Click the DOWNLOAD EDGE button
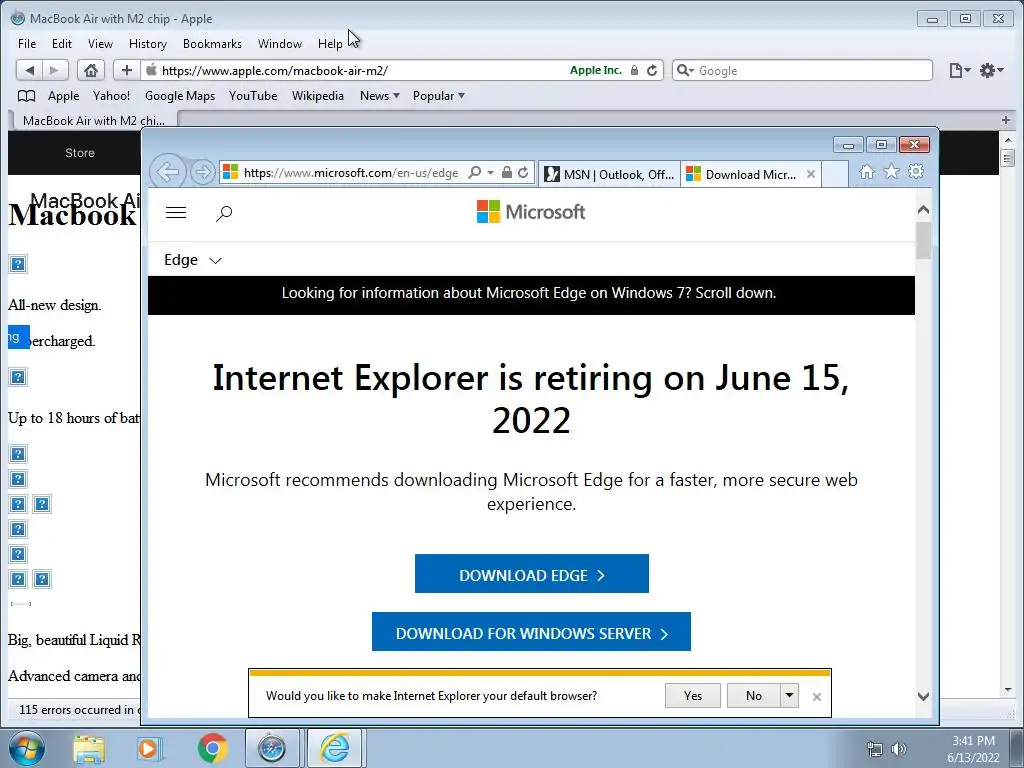This screenshot has width=1024, height=768. tap(532, 574)
